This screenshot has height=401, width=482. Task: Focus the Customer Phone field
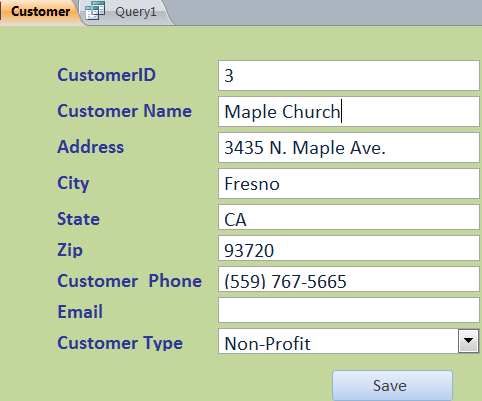(x=349, y=279)
